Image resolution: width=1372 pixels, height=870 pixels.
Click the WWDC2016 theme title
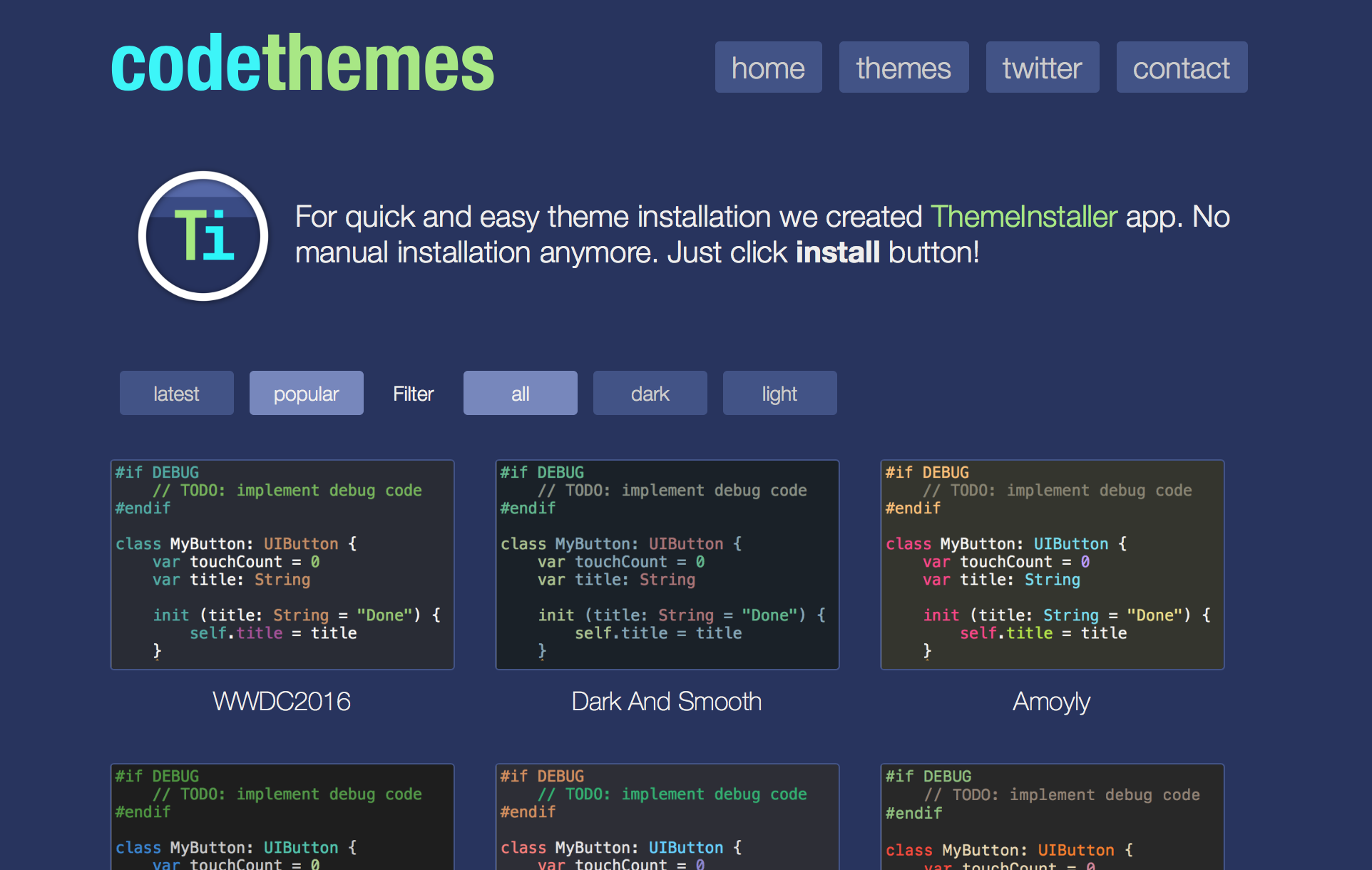[x=282, y=702]
